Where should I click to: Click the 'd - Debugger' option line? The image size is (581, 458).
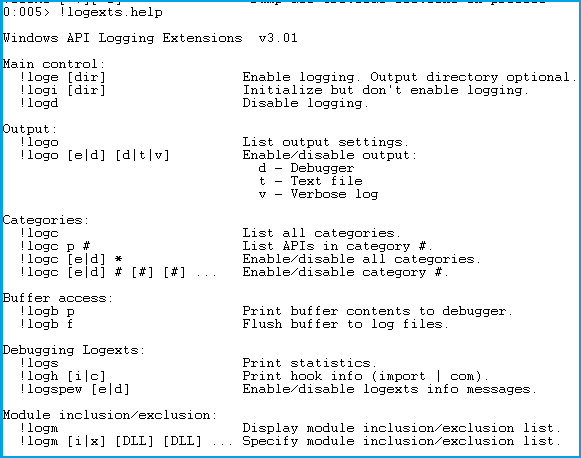pos(306,168)
